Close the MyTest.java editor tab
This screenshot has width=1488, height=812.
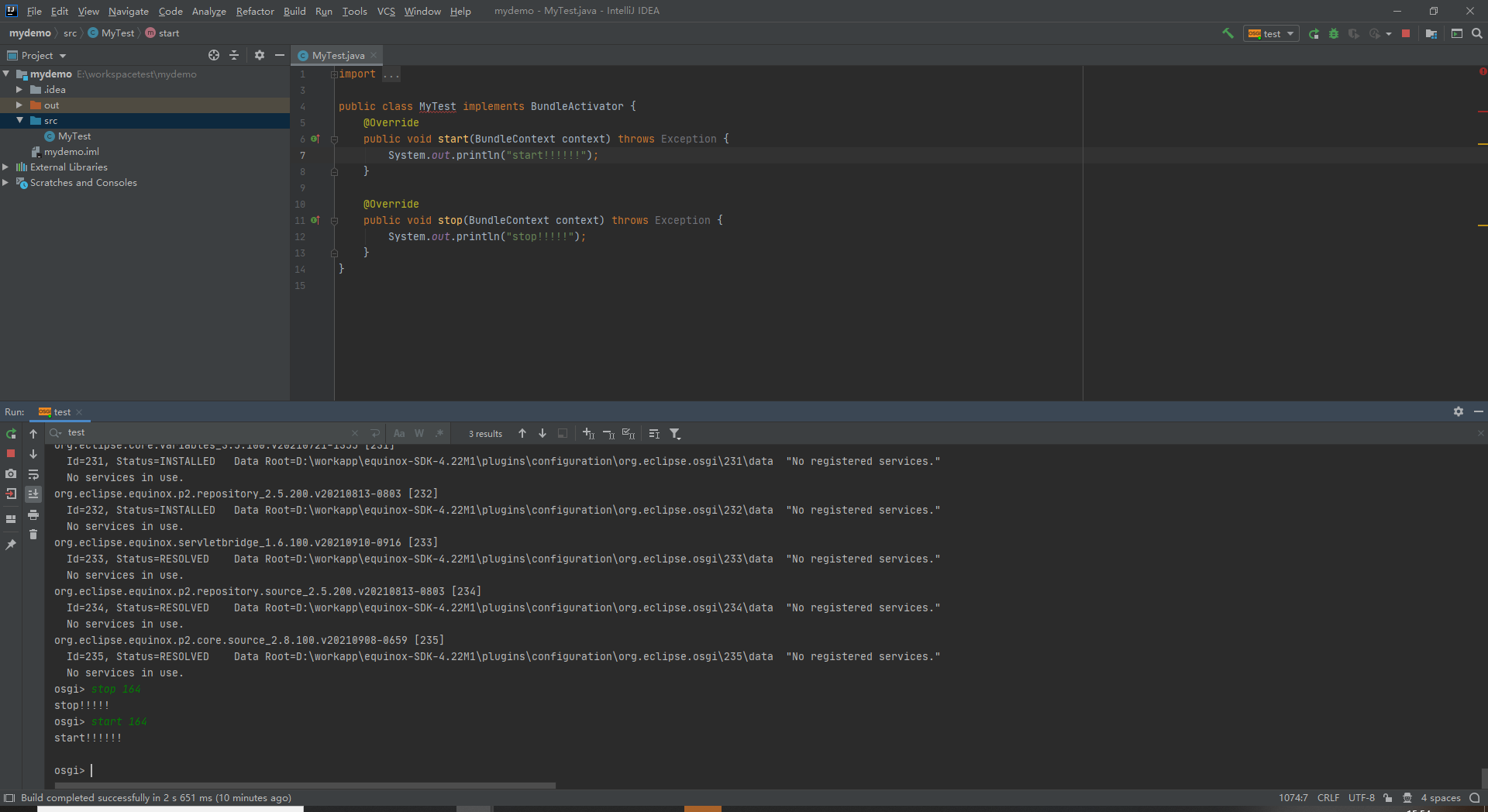[374, 55]
